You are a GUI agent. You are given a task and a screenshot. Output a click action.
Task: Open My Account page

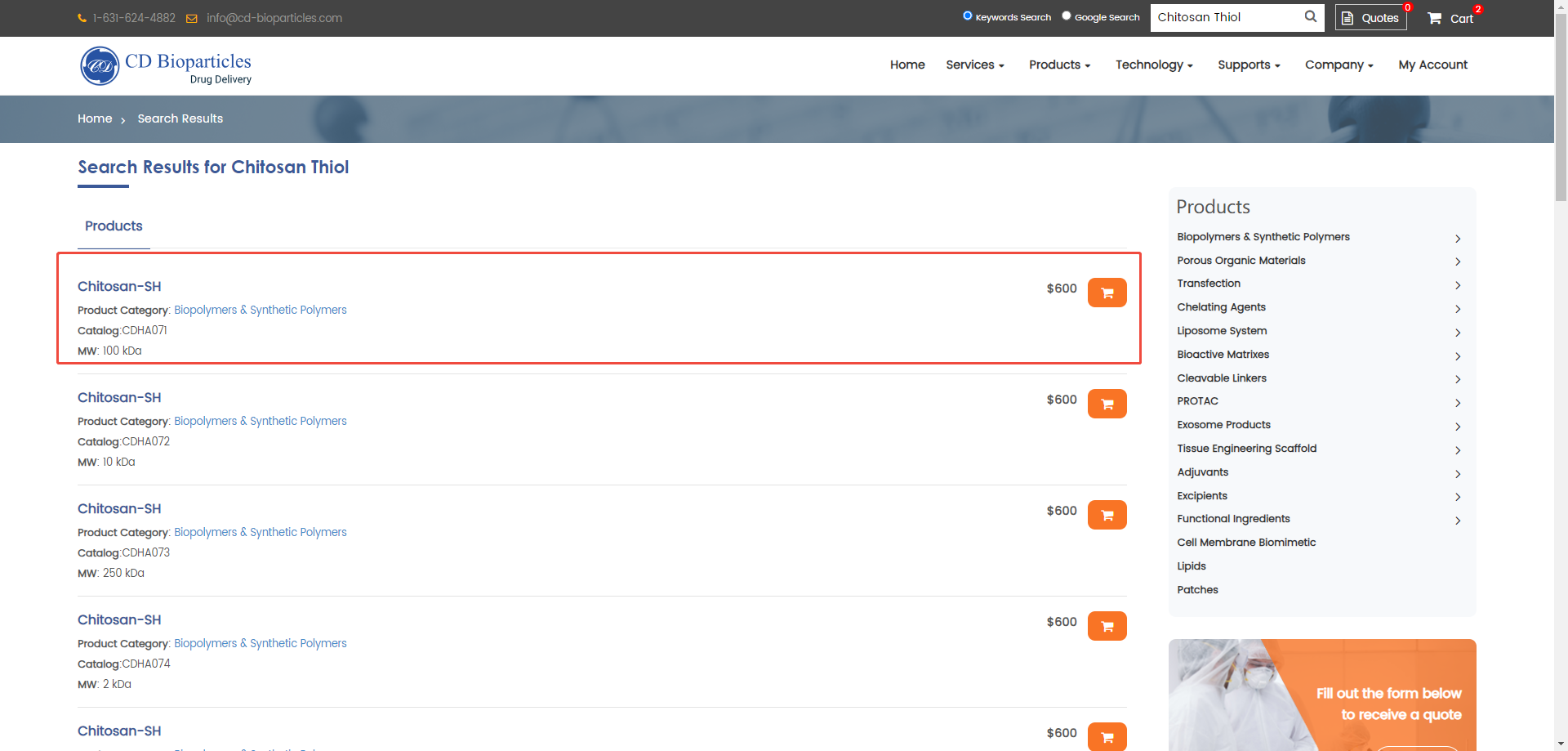click(x=1432, y=65)
